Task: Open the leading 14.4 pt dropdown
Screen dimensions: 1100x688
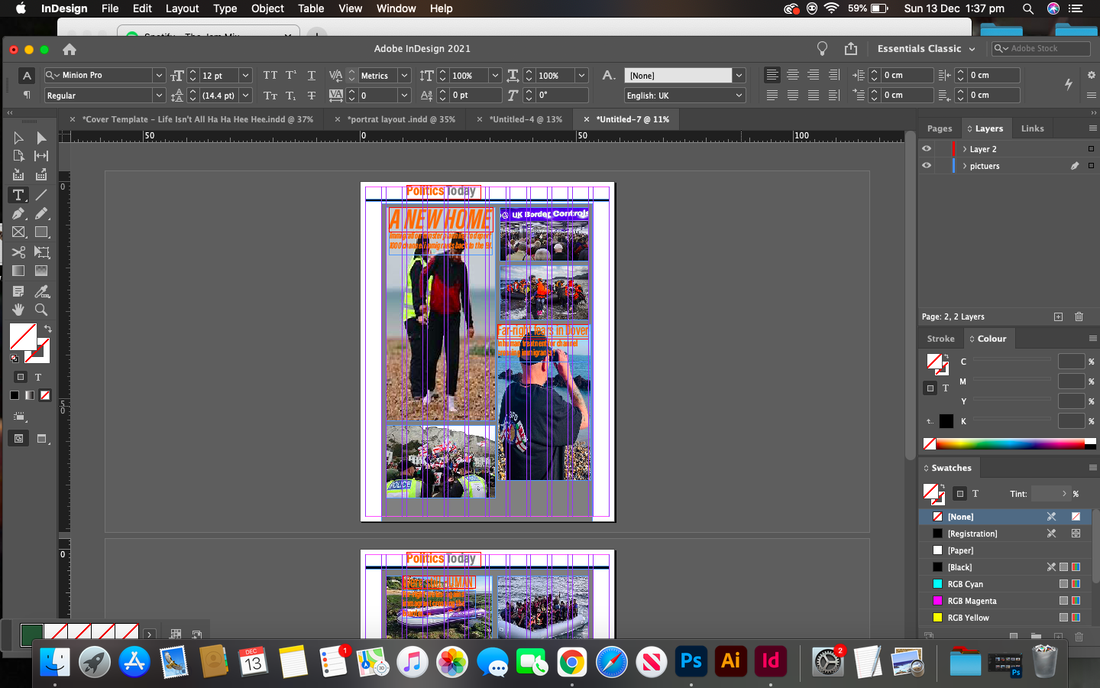Action: 245,95
